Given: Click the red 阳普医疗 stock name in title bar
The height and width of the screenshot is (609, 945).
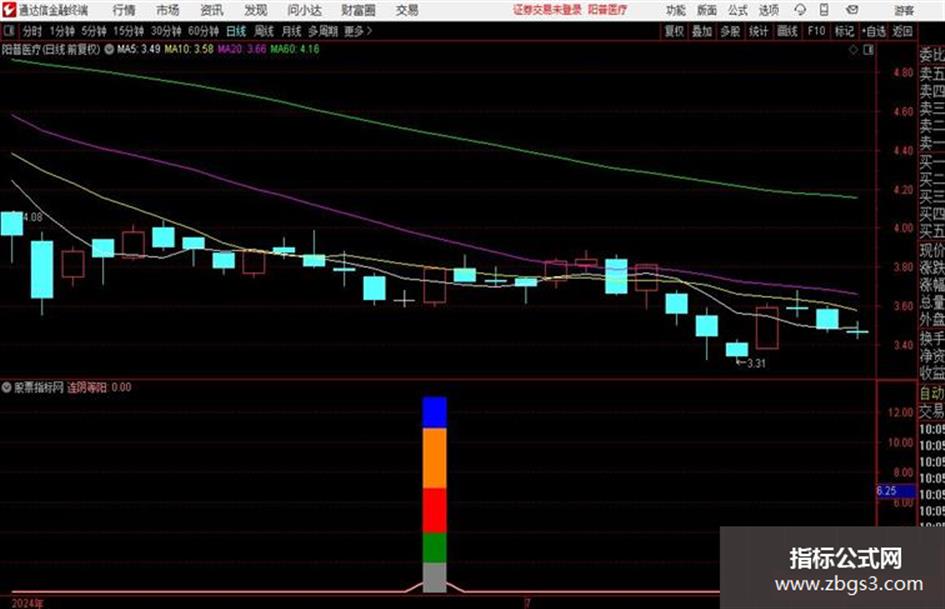Looking at the screenshot, I should pos(608,10).
